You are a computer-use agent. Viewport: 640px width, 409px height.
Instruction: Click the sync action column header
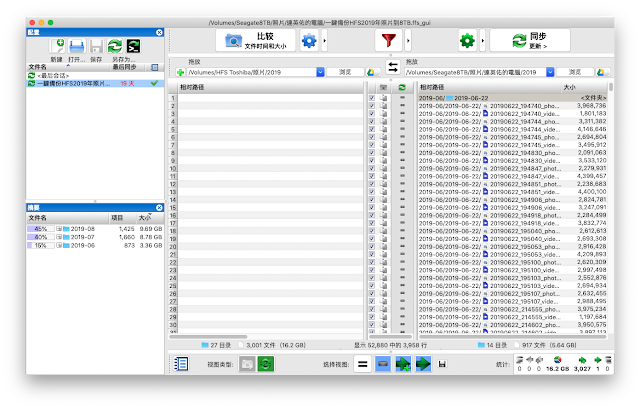click(402, 87)
